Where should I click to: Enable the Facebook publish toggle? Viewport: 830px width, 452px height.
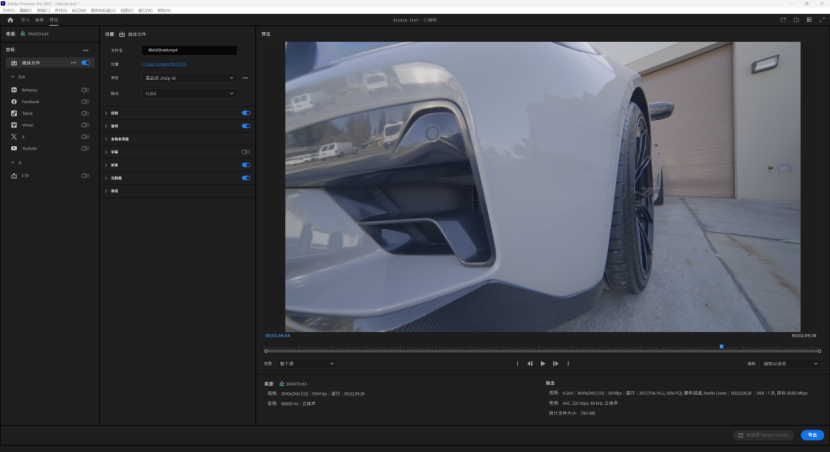pos(85,102)
